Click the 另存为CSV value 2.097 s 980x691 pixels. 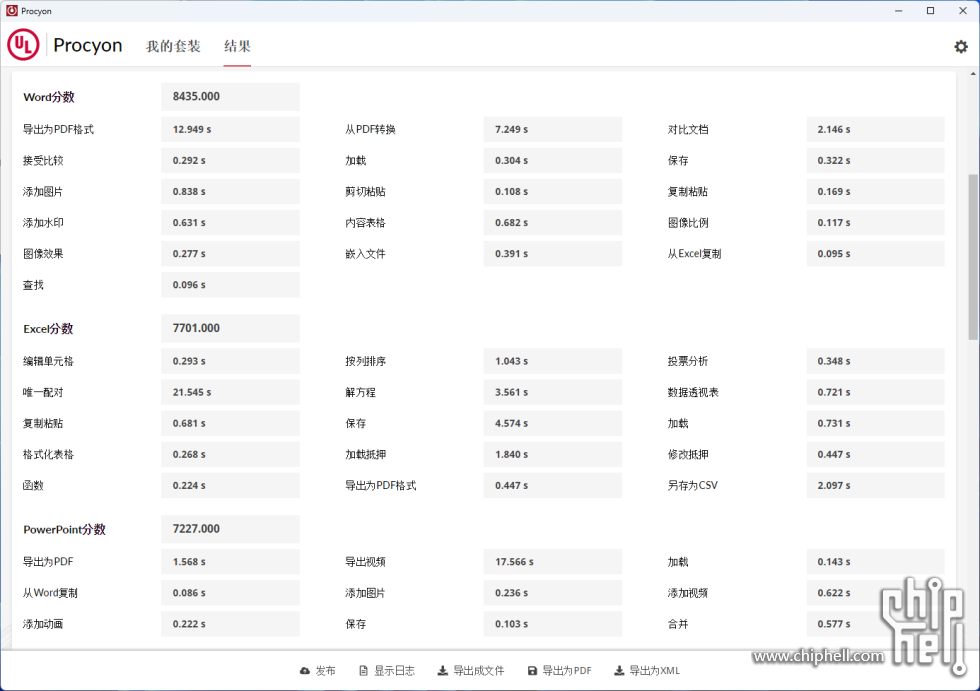coord(875,485)
